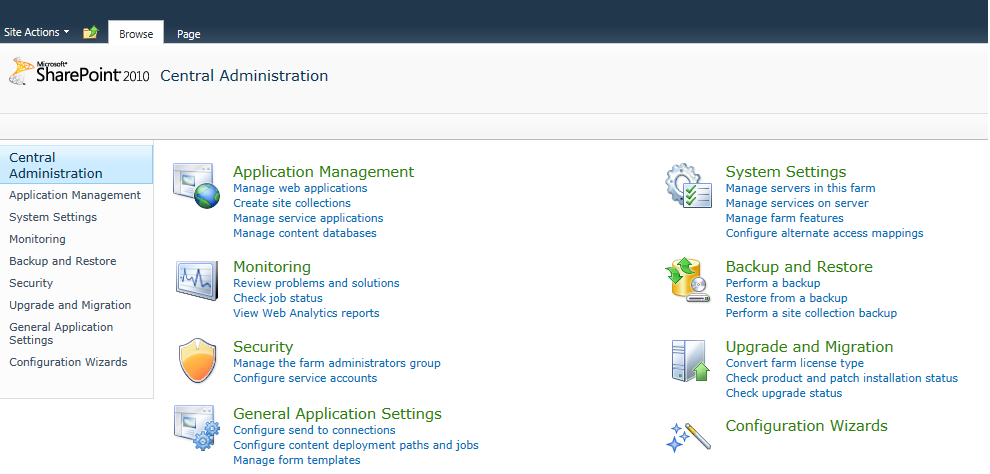
Task: Click Configure service accounts link
Action: (305, 379)
